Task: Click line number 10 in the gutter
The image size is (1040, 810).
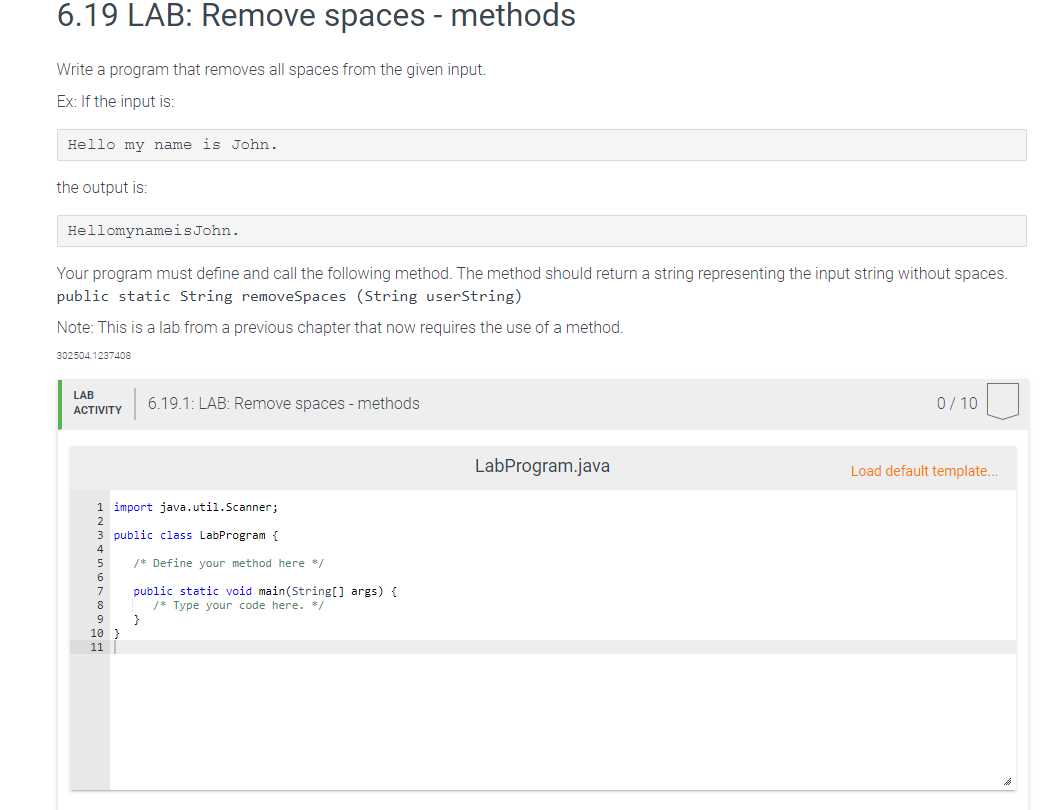Action: point(97,633)
